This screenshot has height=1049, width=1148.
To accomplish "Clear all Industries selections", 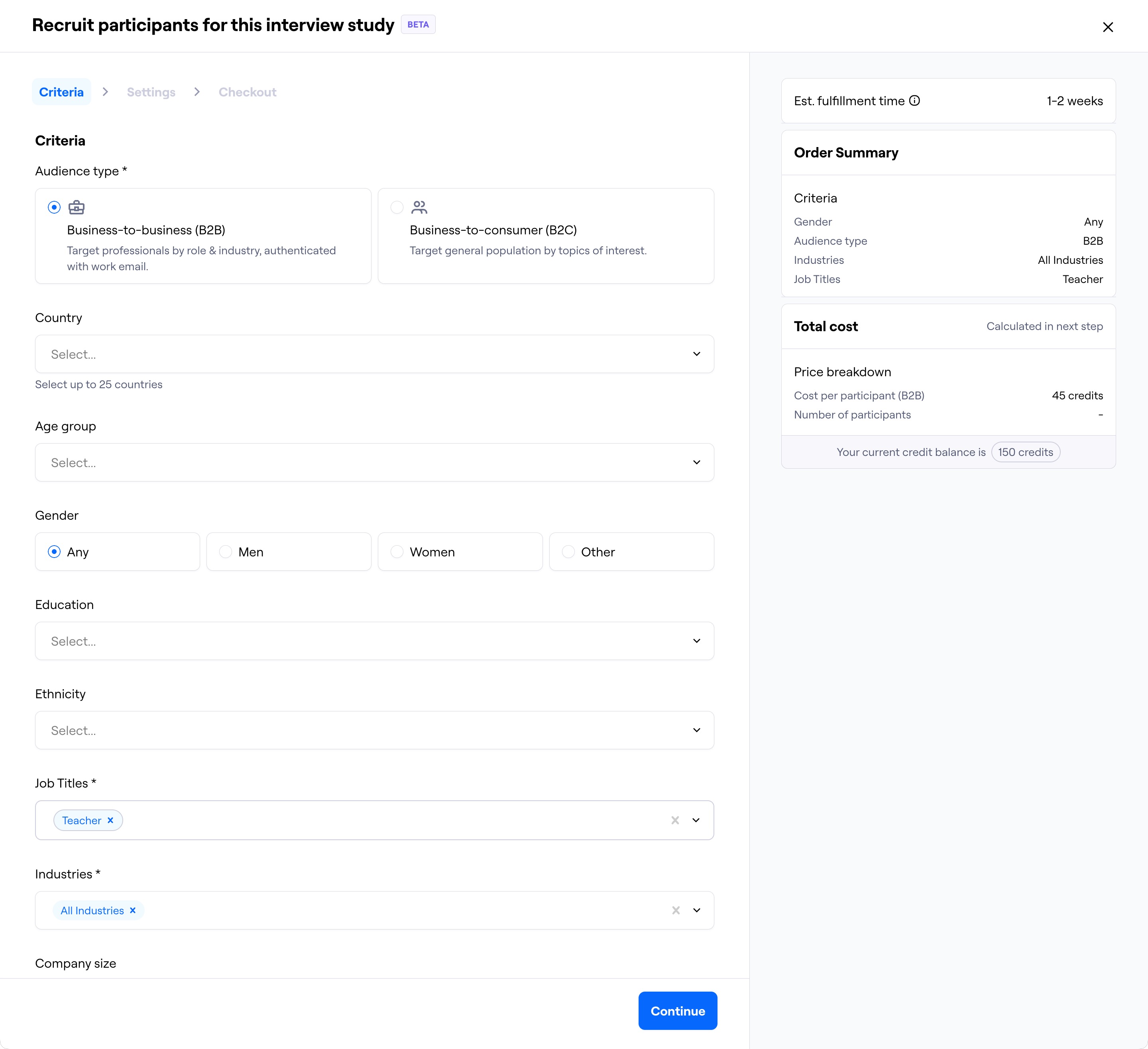I will (x=675, y=910).
